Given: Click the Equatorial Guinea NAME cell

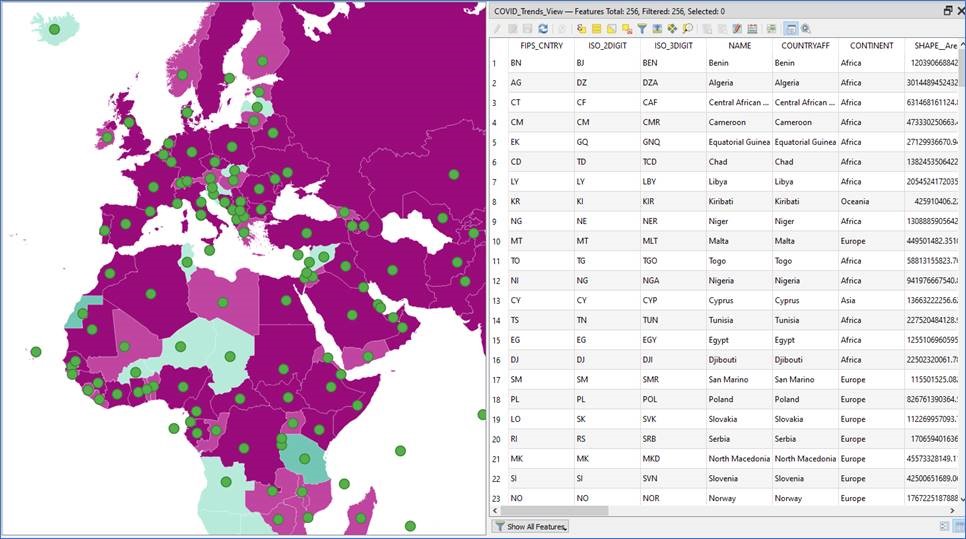Looking at the screenshot, I should 739,142.
